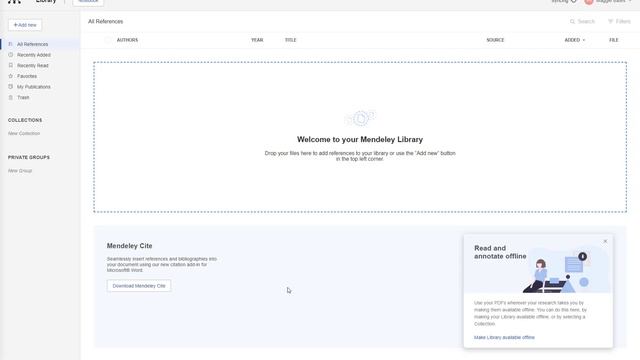Screen dimensions: 640x360
Task: Click the Add new button
Action: click(25, 25)
